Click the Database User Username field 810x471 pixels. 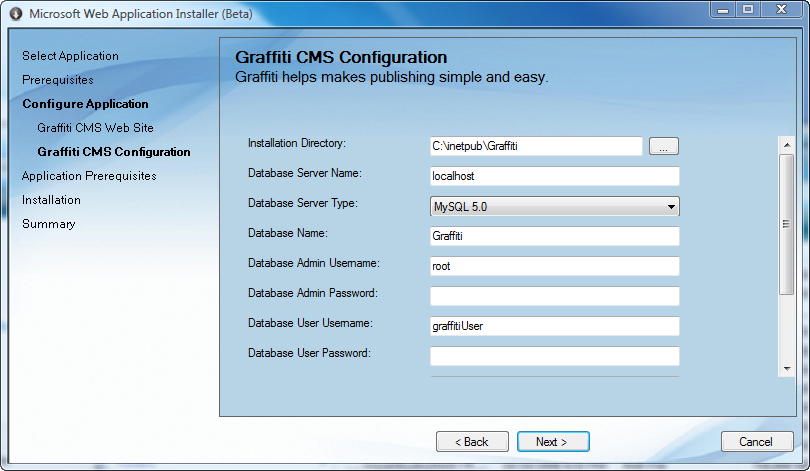pos(554,327)
